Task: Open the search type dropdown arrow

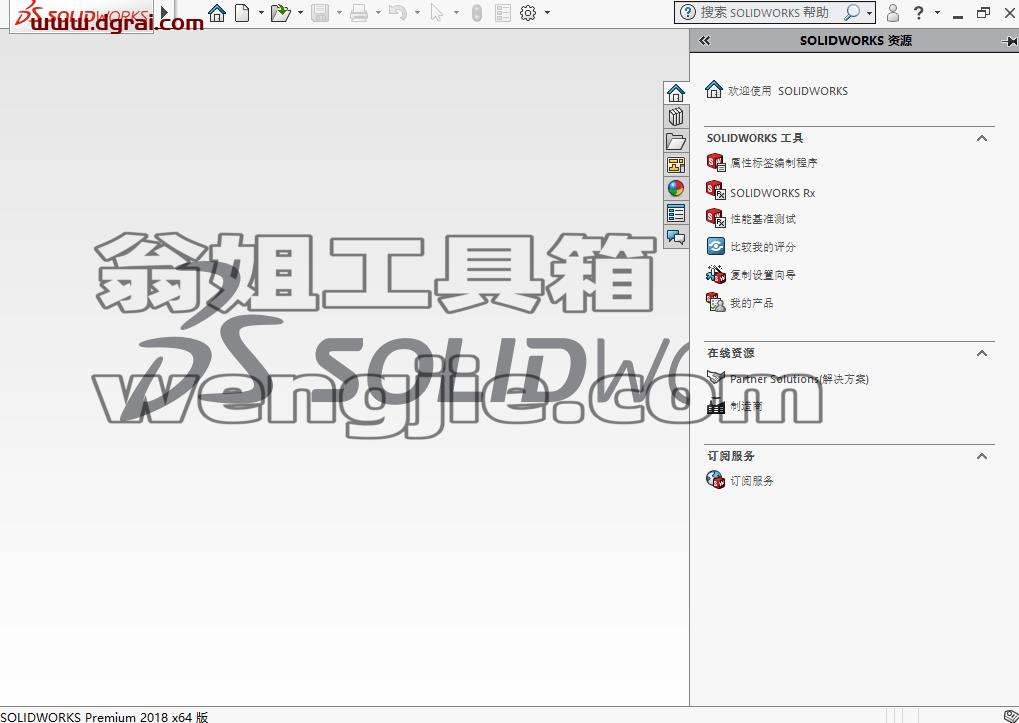Action: pos(869,13)
